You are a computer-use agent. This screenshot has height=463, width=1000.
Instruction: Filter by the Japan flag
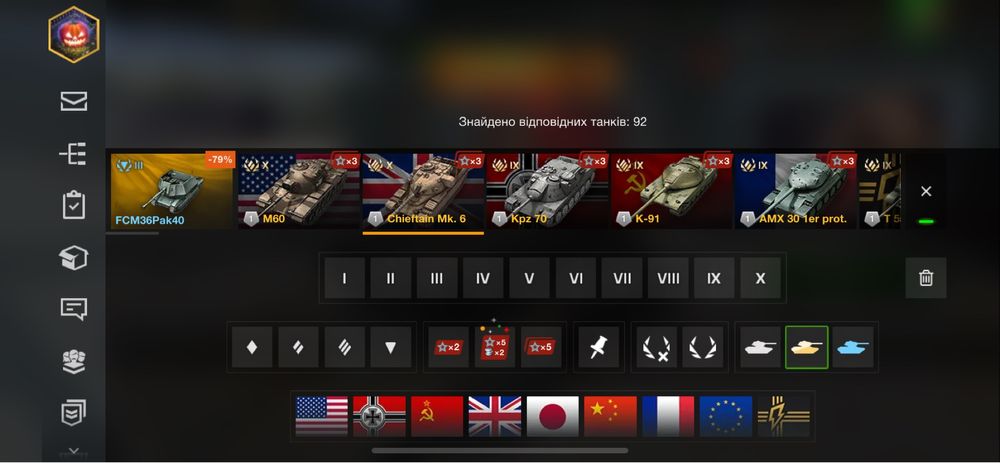pyautogui.click(x=553, y=416)
